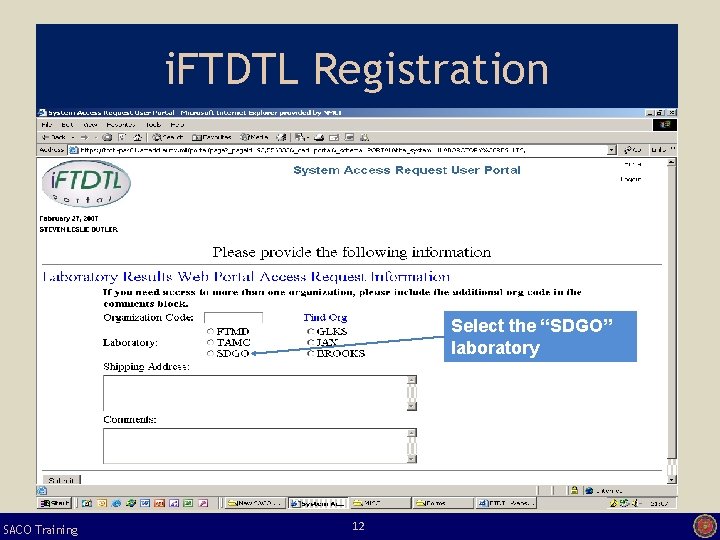Switch to the New SACO taskbar window
The image size is (720, 540).
(255, 503)
